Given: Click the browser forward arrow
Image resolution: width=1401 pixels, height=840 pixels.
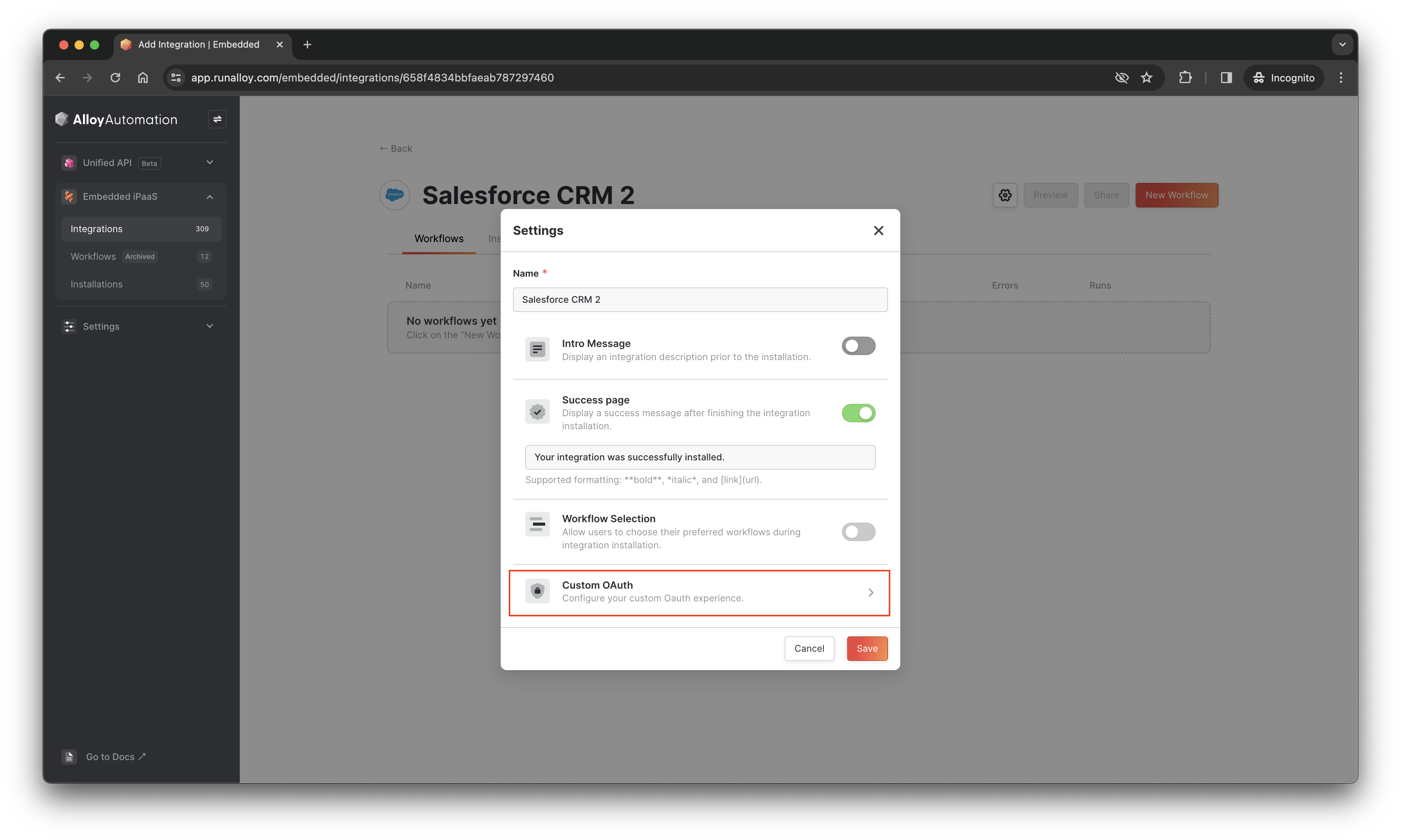Looking at the screenshot, I should (x=87, y=78).
